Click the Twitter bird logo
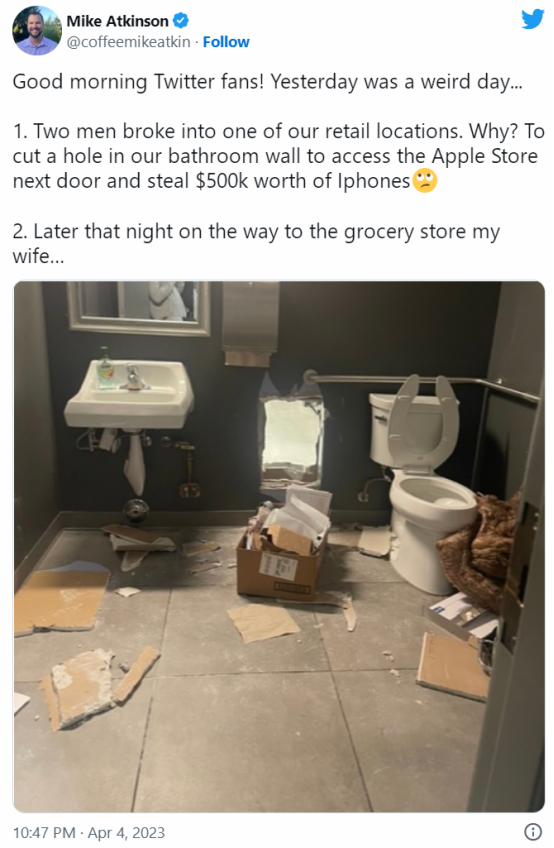This screenshot has width=554, height=848. coord(532,19)
